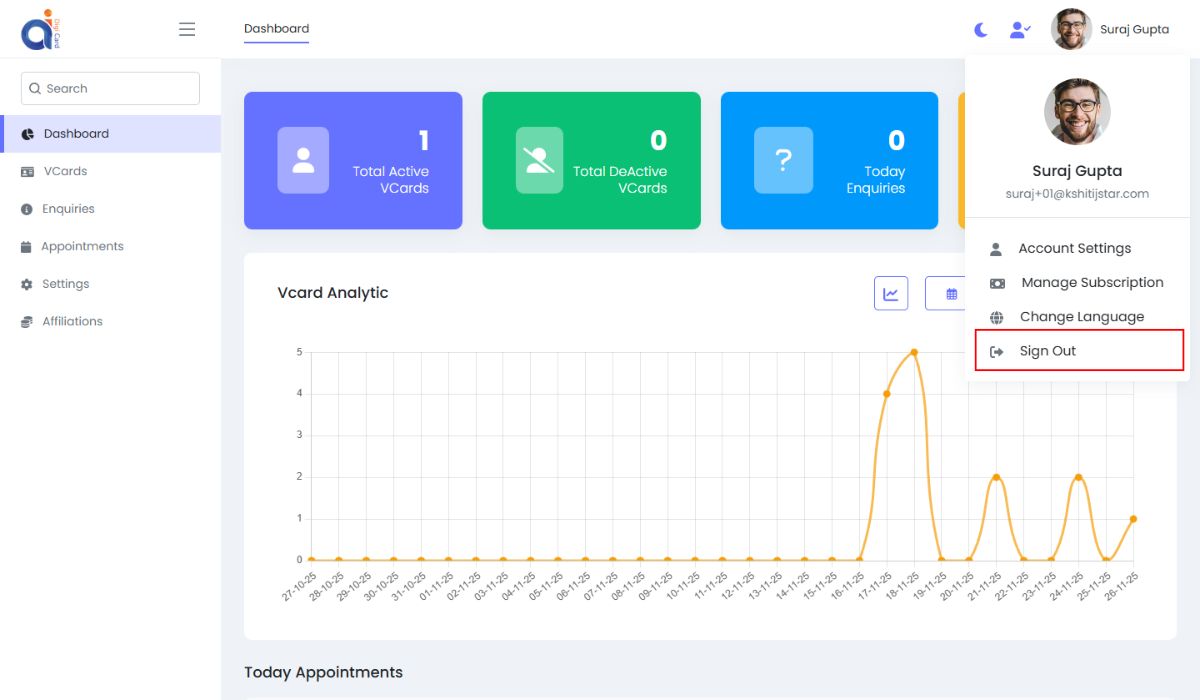Choose Manage Subscription from profile menu

pyautogui.click(x=1091, y=283)
